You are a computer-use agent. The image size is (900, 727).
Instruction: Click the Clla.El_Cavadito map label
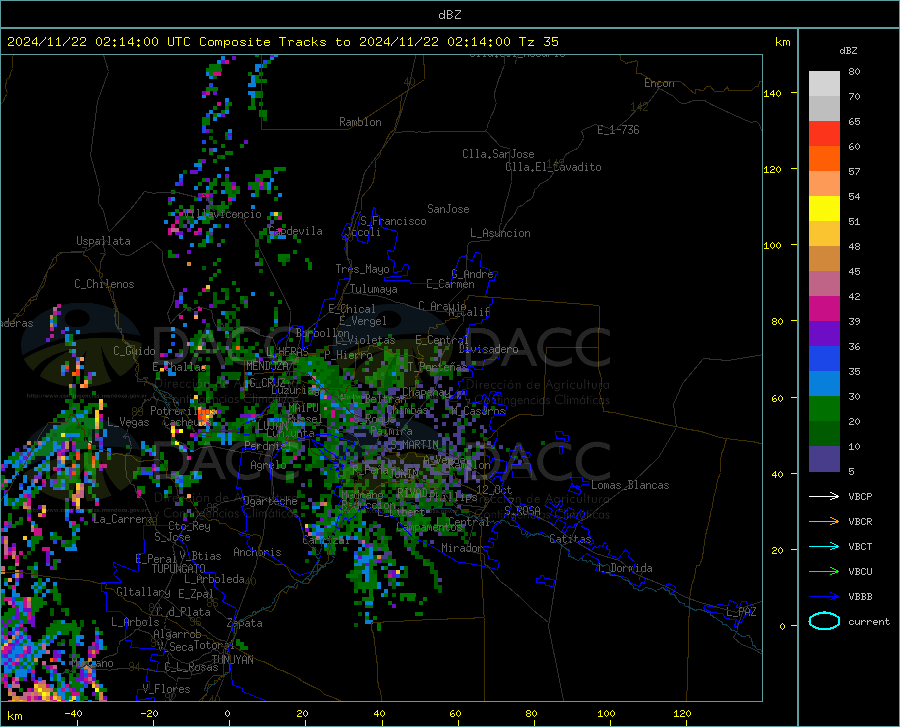point(553,167)
